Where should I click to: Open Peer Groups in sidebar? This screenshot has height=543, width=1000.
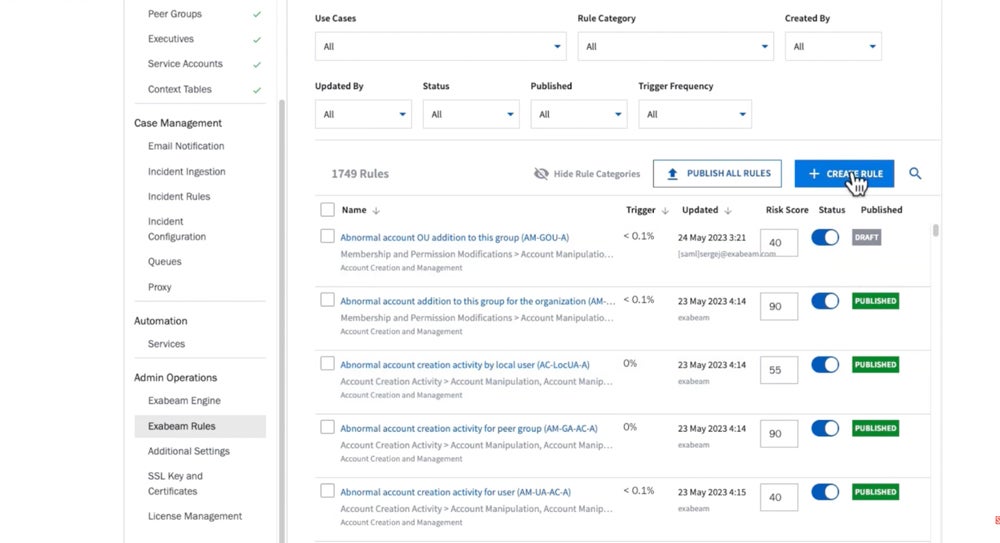(175, 14)
